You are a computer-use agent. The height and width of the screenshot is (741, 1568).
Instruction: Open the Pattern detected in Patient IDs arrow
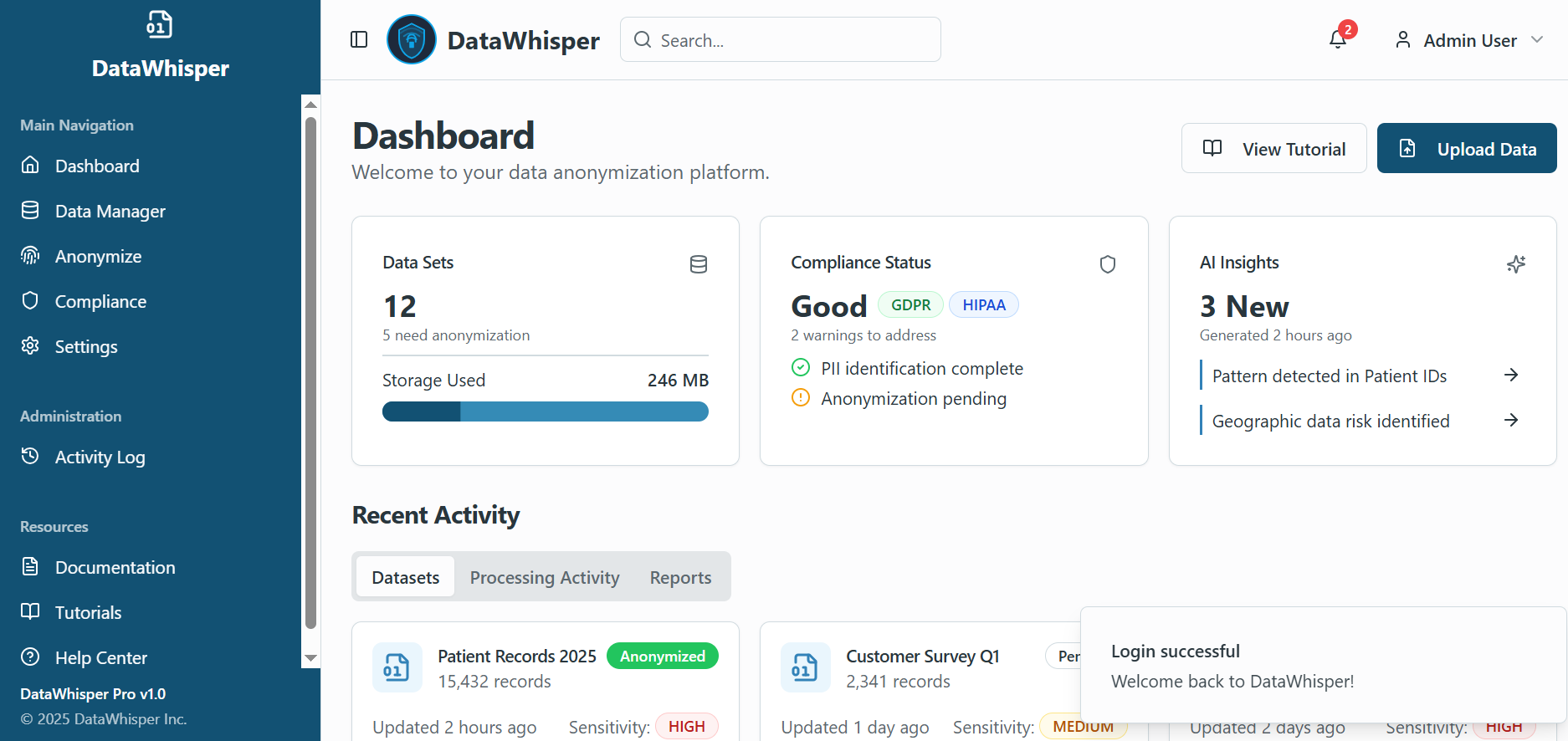click(x=1510, y=376)
